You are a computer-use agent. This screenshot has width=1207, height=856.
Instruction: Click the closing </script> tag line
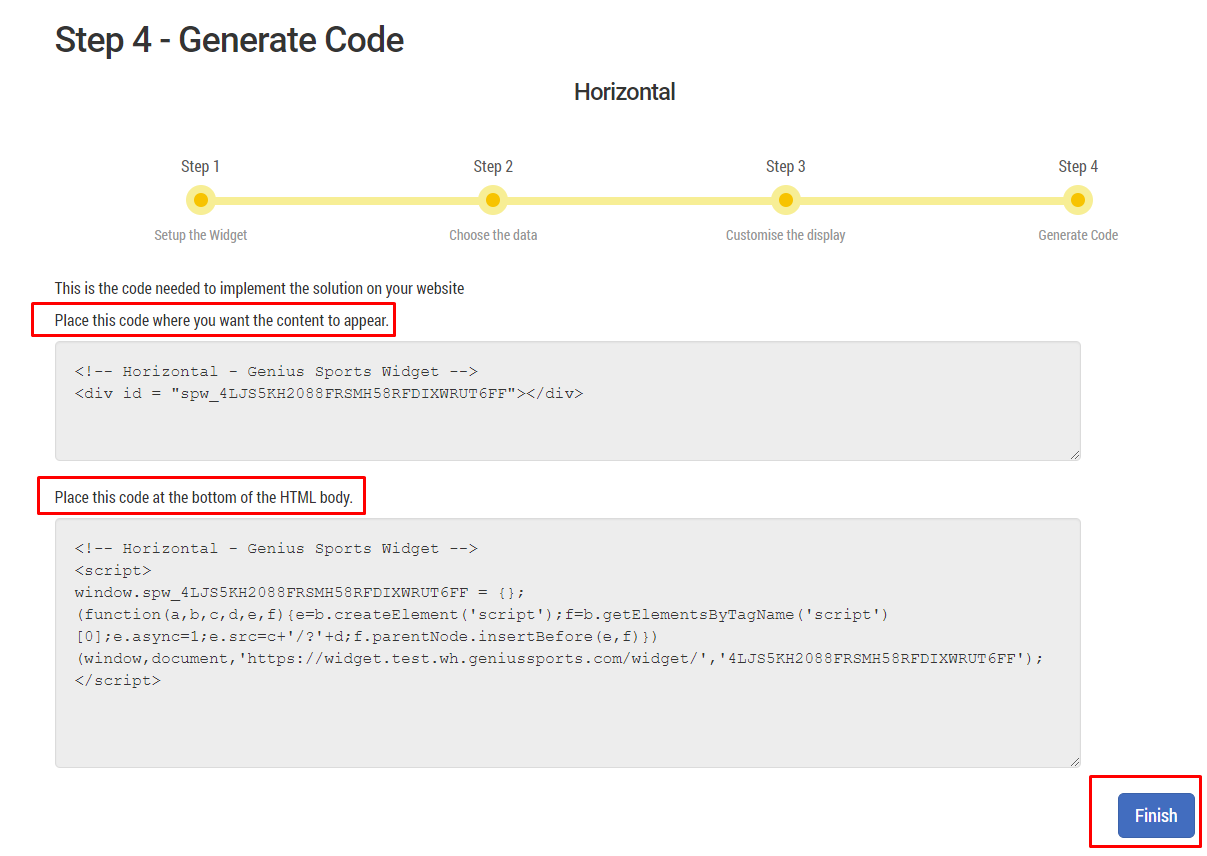pyautogui.click(x=117, y=680)
